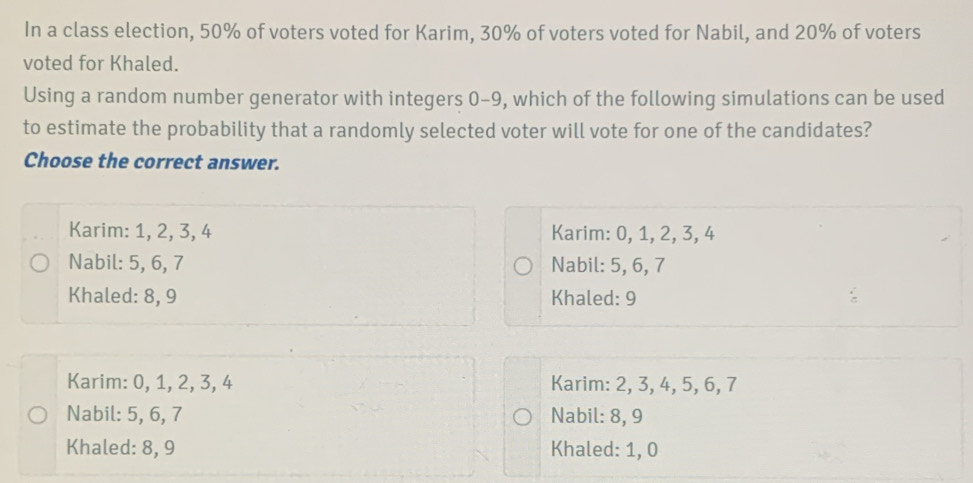Click the "Karim: 1, 2, 3, 4" answer text

tap(139, 232)
